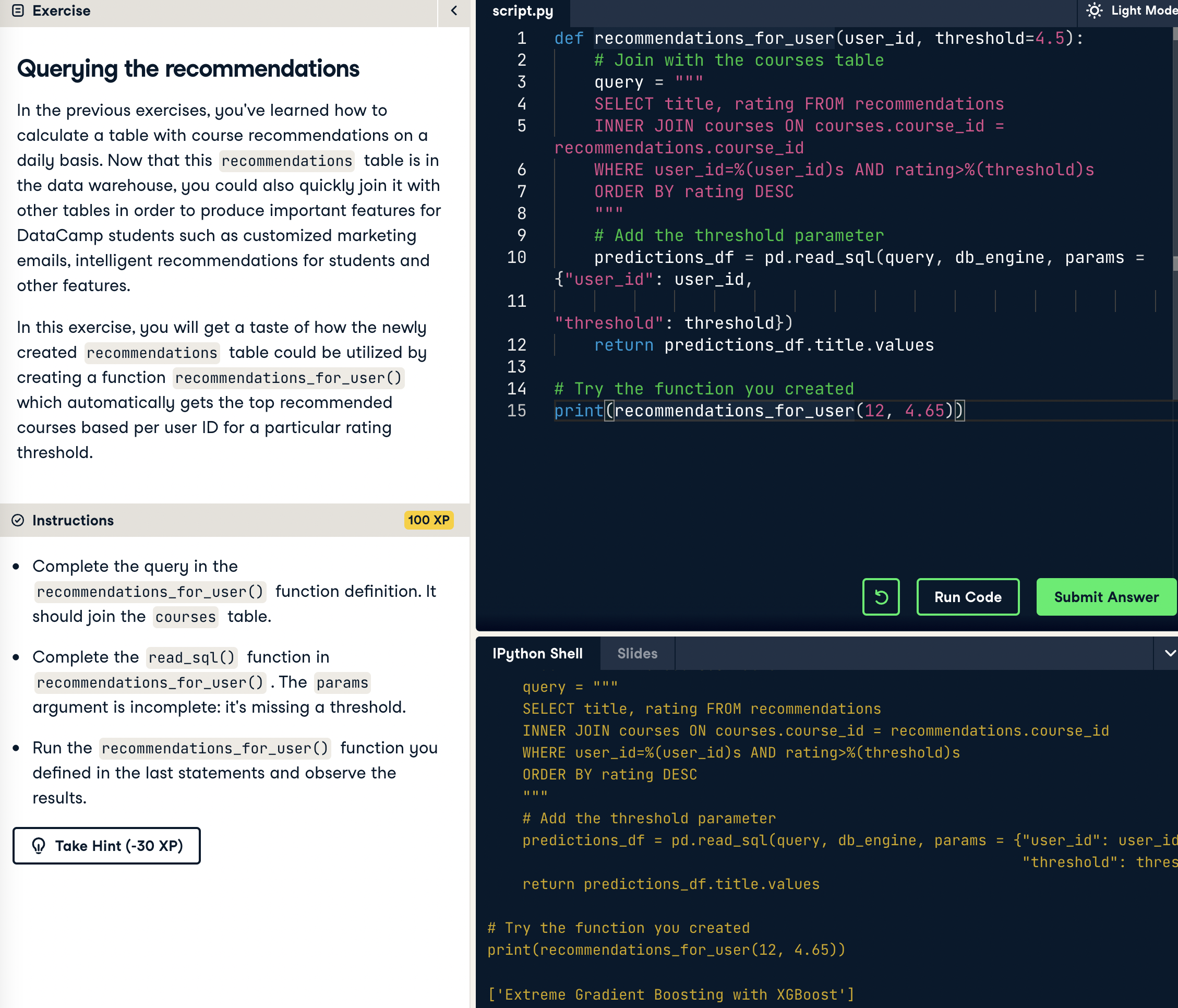Viewport: 1178px width, 1008px height.
Task: Click the 100 XP badge
Action: point(428,520)
